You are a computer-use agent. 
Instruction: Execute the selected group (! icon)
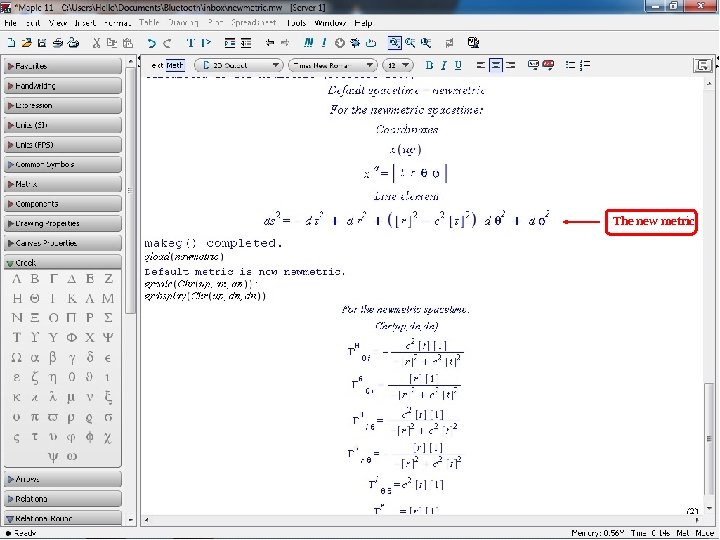324,43
